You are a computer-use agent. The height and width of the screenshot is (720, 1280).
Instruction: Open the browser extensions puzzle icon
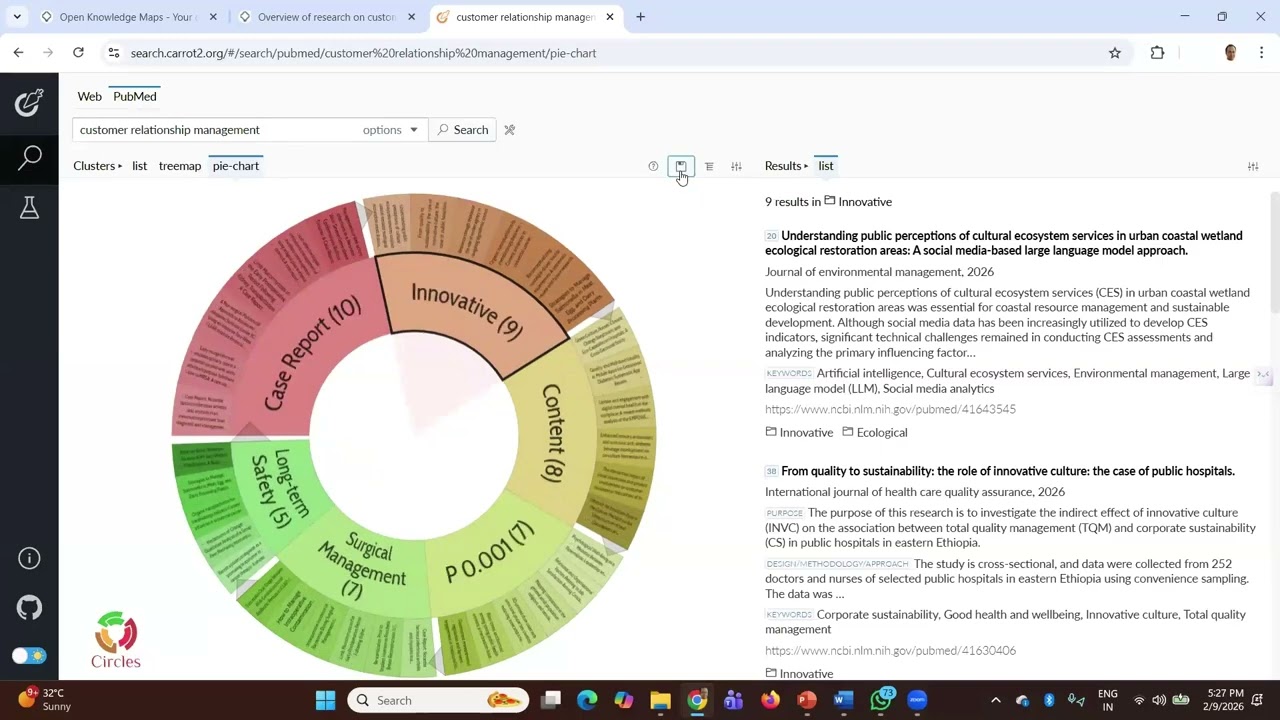[1158, 53]
